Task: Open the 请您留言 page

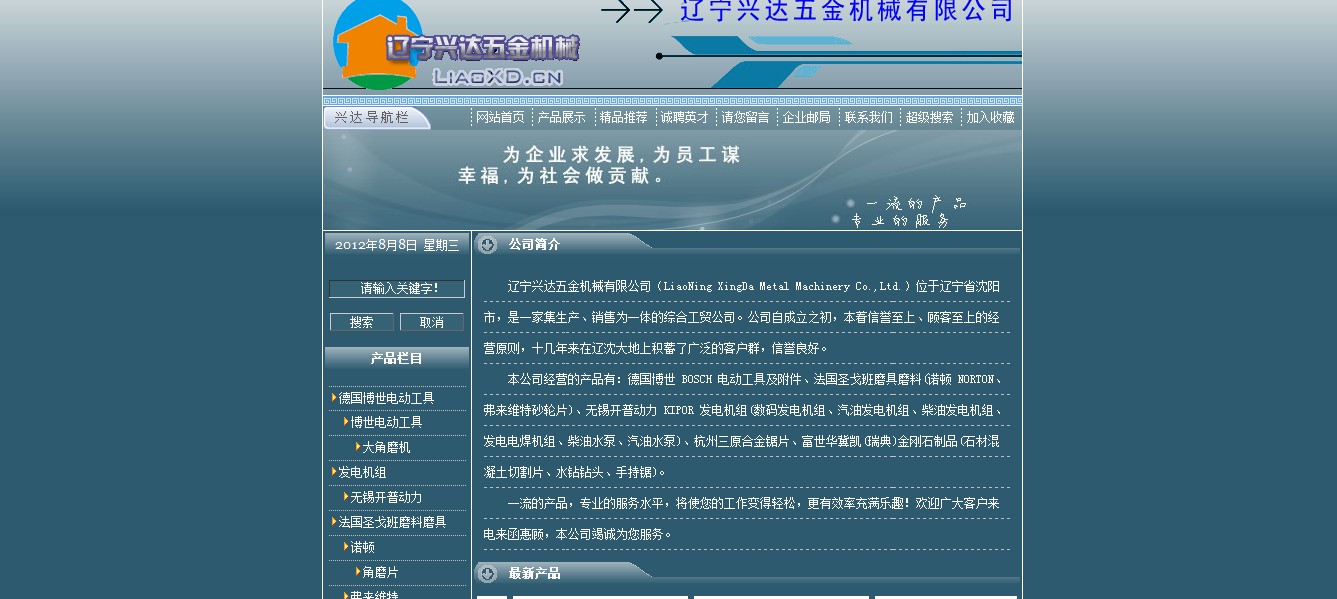Action: (746, 118)
